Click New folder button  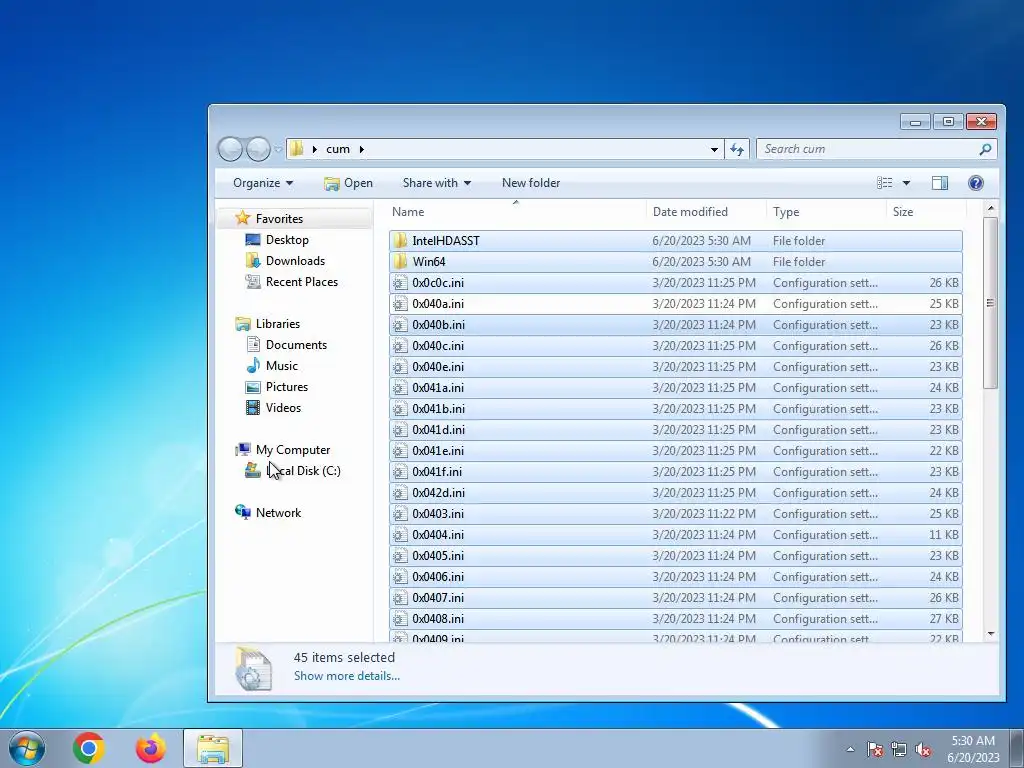tap(531, 183)
